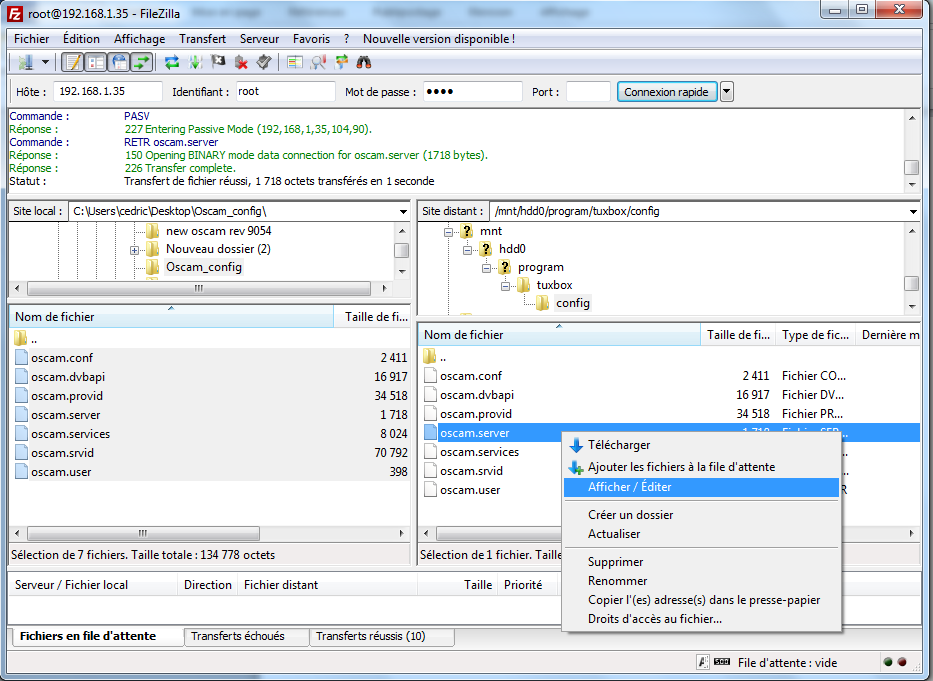Cancel current operation via flag icon
The height and width of the screenshot is (681, 933).
click(218, 62)
